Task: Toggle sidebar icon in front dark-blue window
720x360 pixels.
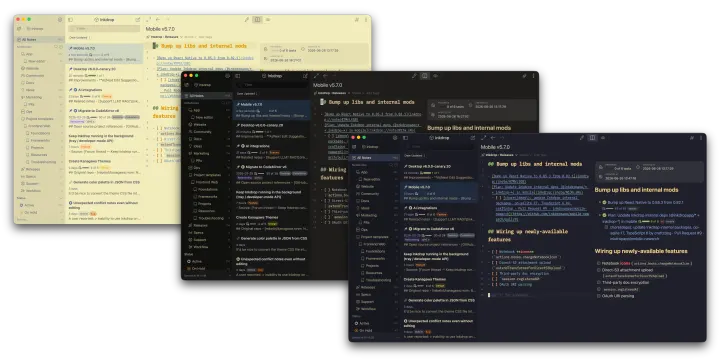Action: coord(405,138)
